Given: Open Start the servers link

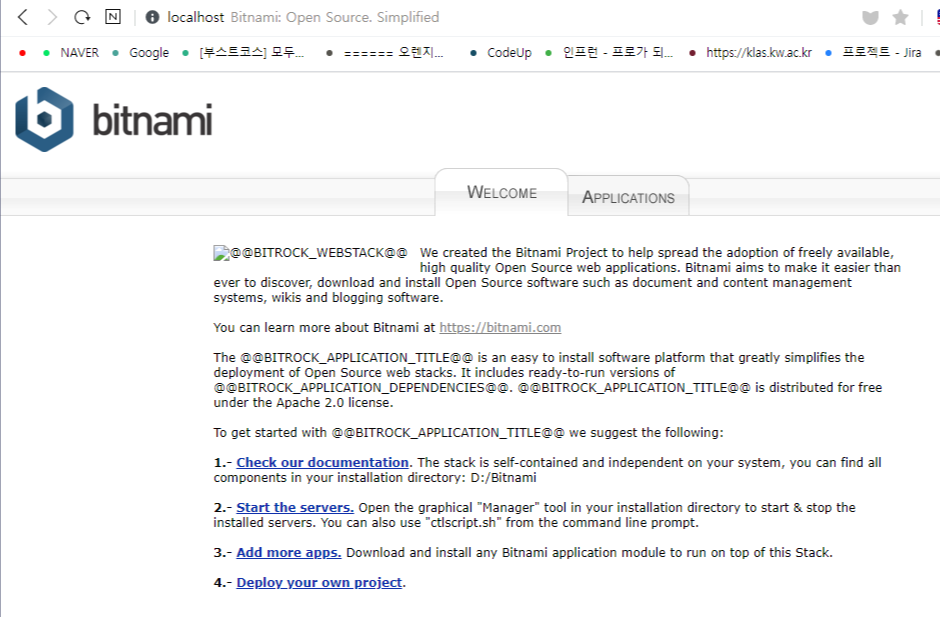Looking at the screenshot, I should [x=295, y=507].
